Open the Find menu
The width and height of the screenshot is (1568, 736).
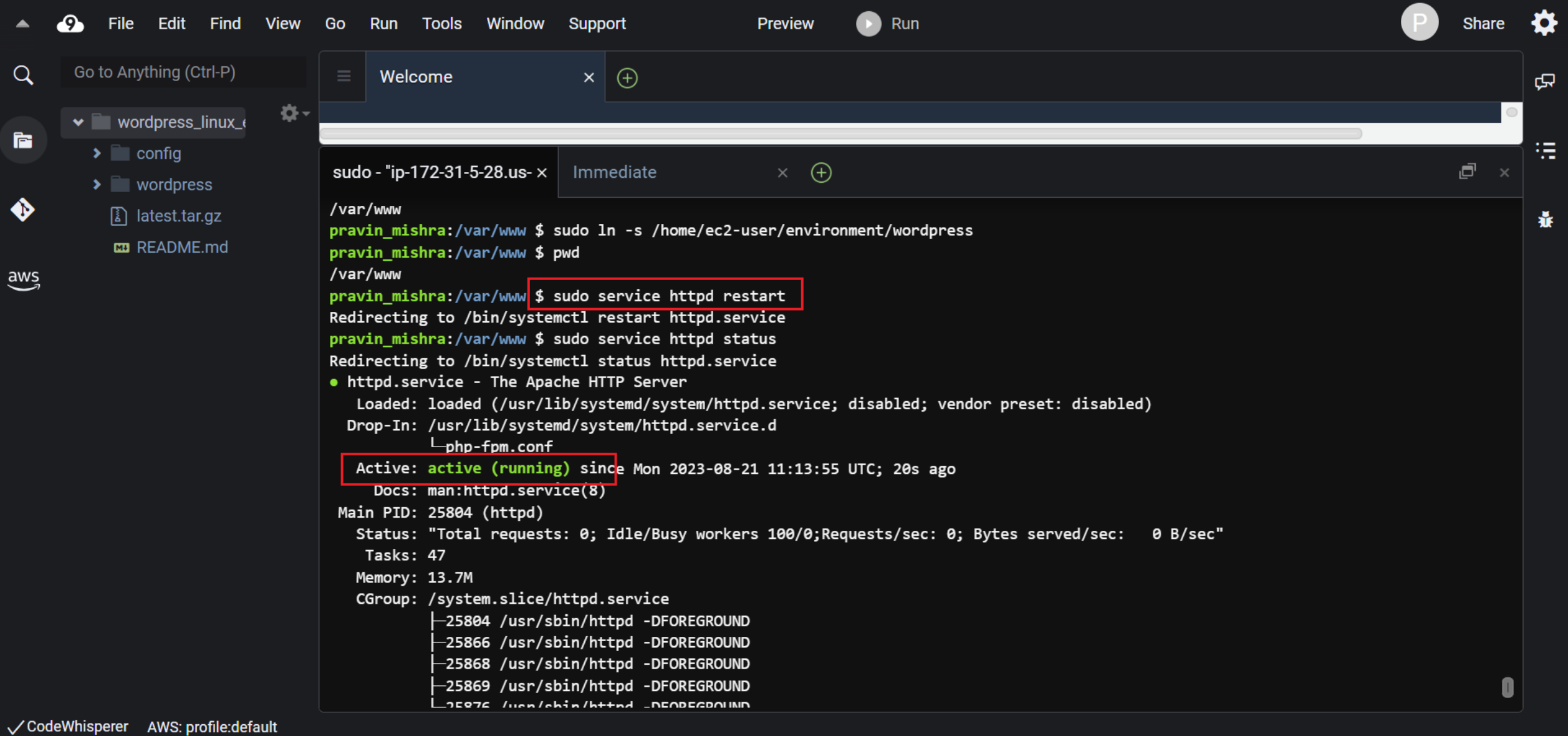tap(225, 24)
